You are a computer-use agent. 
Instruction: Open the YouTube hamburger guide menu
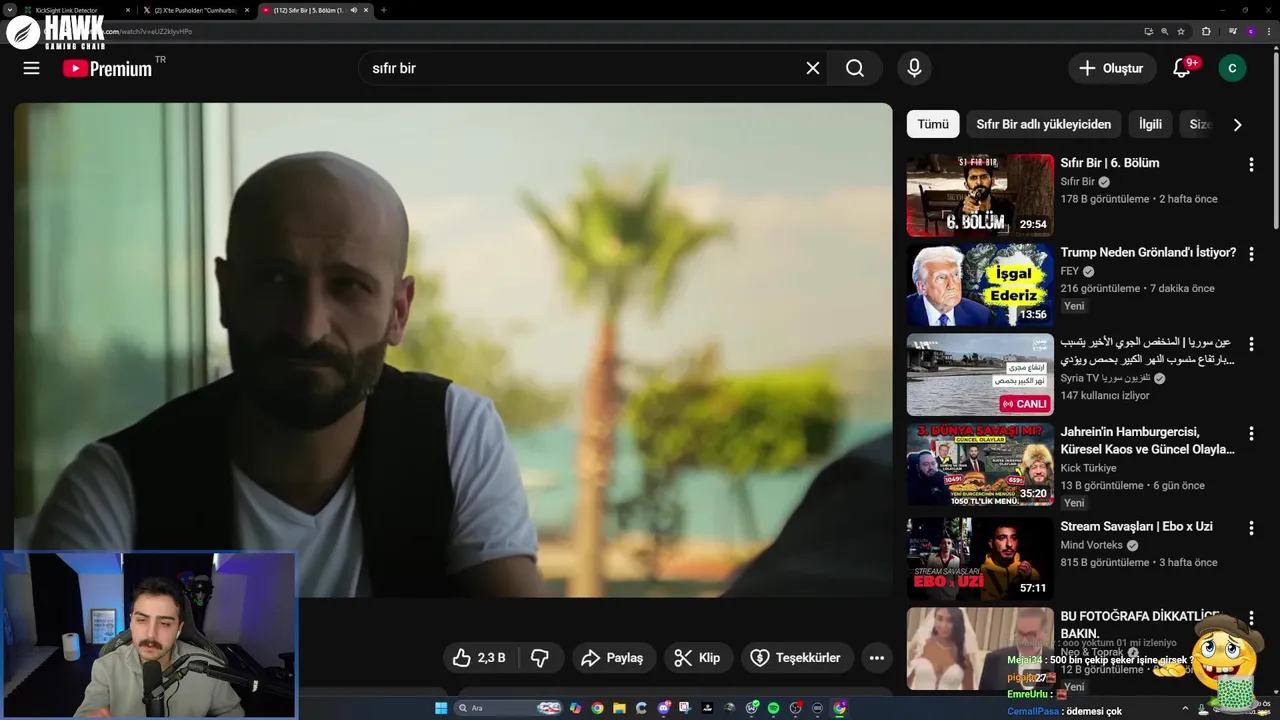click(x=32, y=68)
